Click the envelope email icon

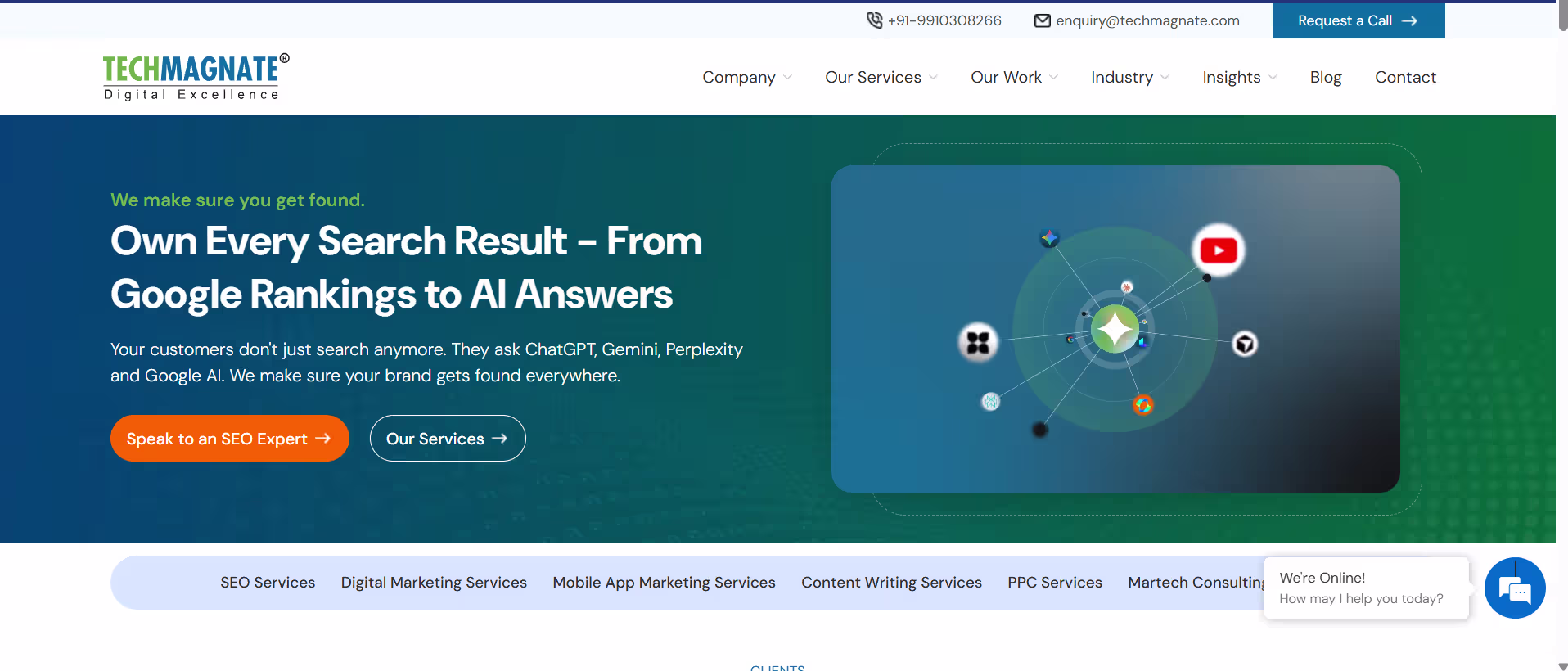(x=1043, y=20)
